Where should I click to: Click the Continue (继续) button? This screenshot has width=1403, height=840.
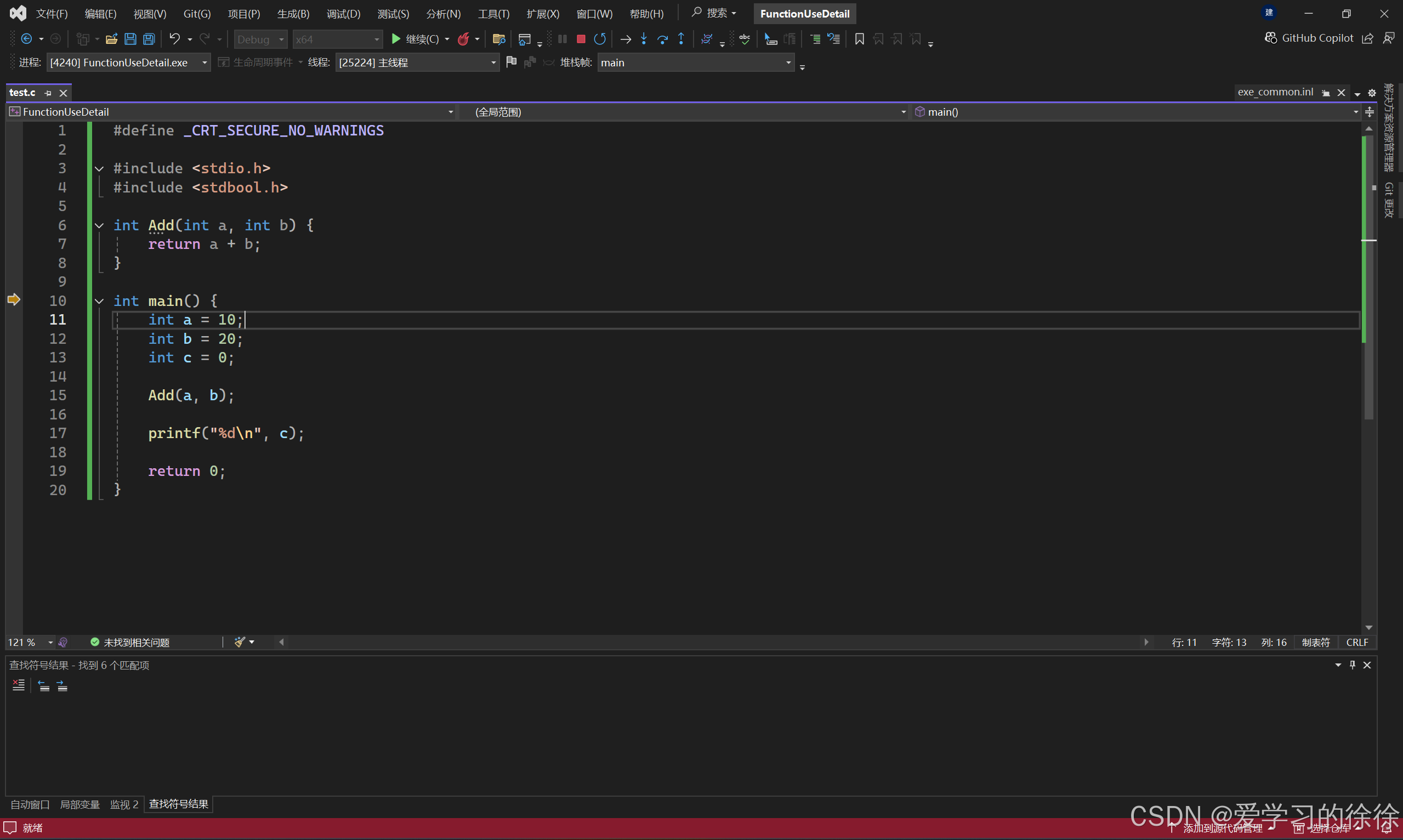coord(416,39)
